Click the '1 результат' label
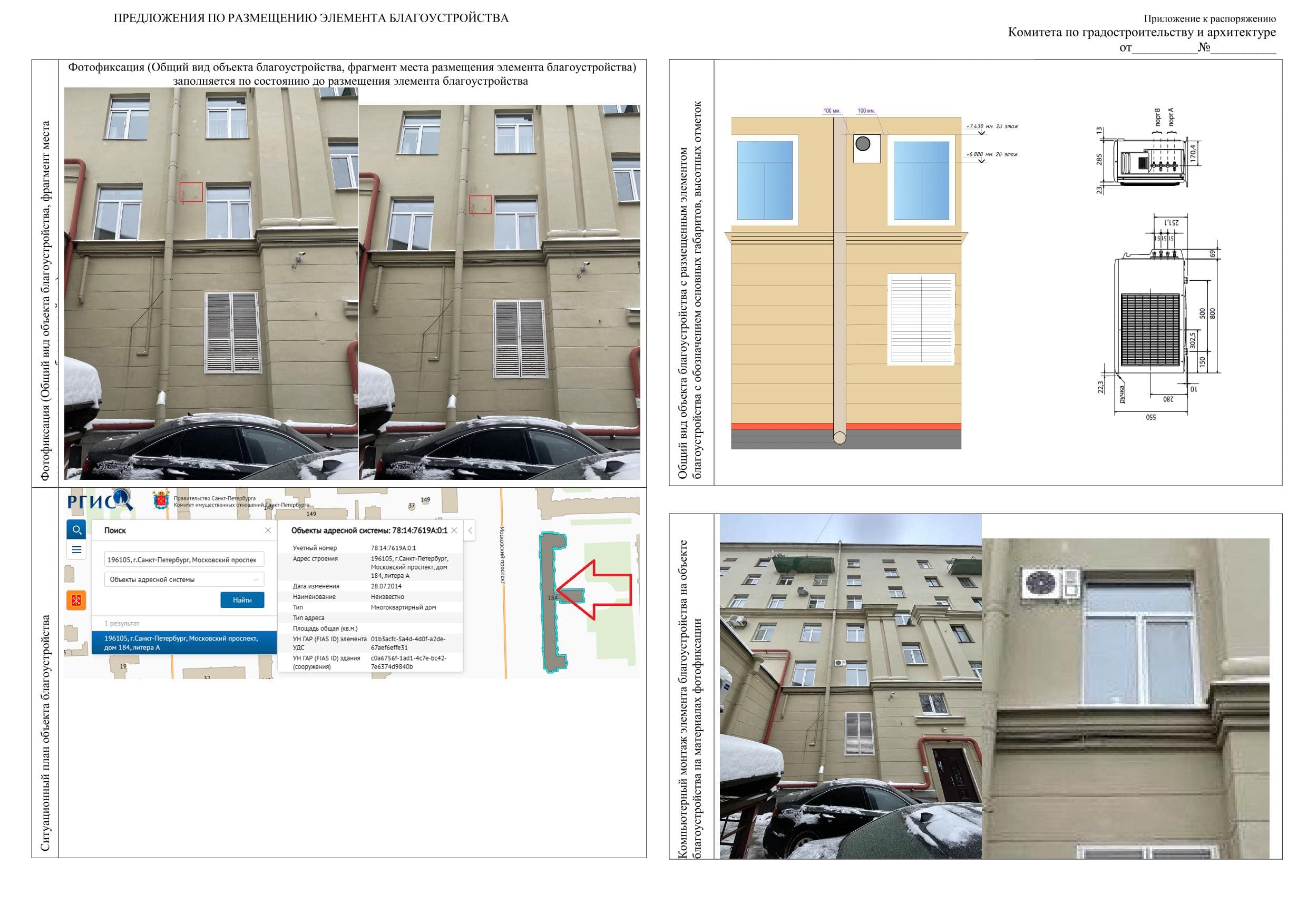Screen dimensions: 1307x924 tap(122, 624)
